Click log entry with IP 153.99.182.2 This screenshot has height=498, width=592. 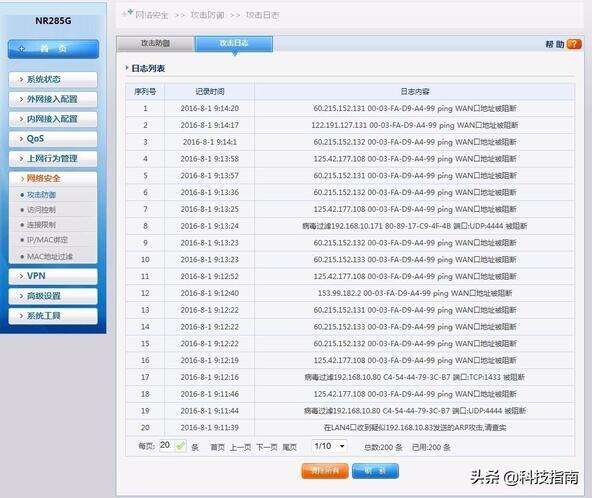click(415, 293)
